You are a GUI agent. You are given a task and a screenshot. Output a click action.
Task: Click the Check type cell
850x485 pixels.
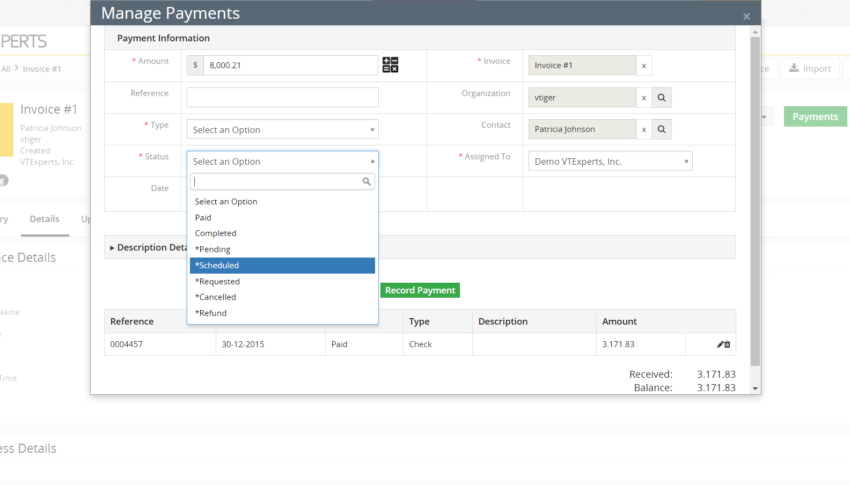(x=420, y=344)
